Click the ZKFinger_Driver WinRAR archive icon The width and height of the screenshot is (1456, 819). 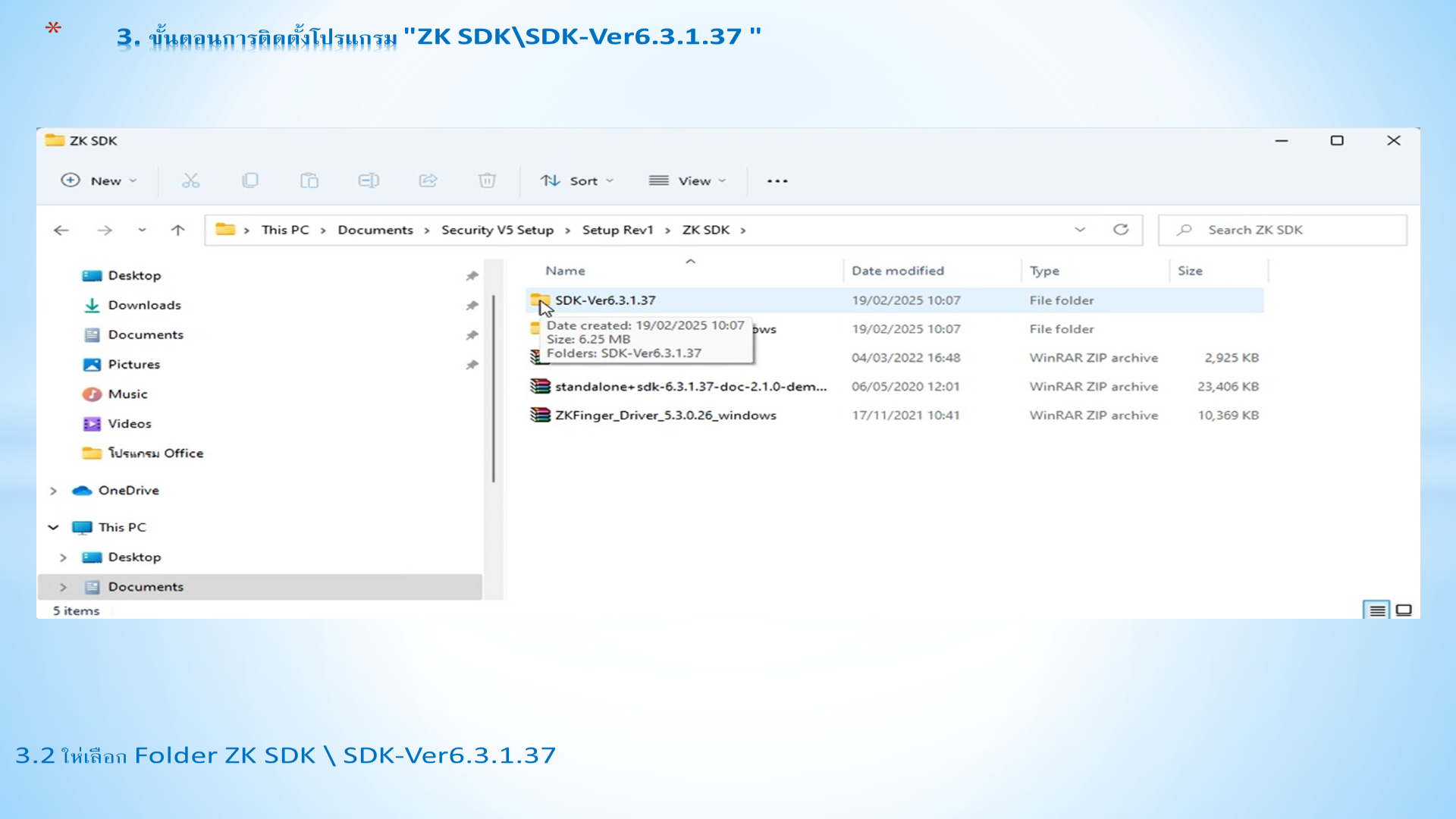tap(540, 415)
